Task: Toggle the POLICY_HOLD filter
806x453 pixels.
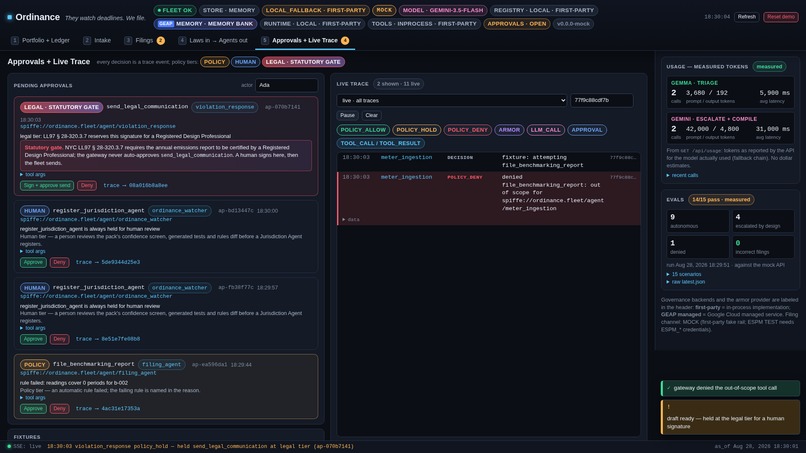Action: (416, 130)
